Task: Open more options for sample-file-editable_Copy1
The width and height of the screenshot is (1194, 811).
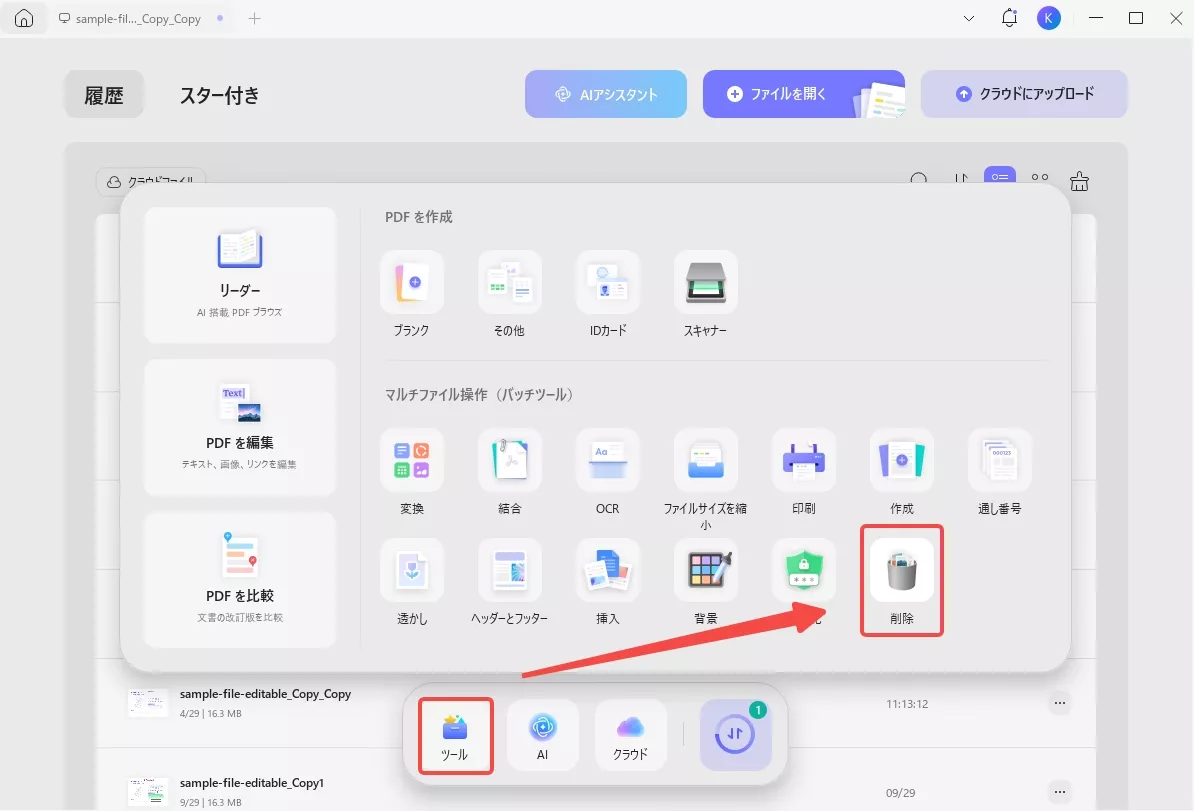Action: [x=1059, y=792]
